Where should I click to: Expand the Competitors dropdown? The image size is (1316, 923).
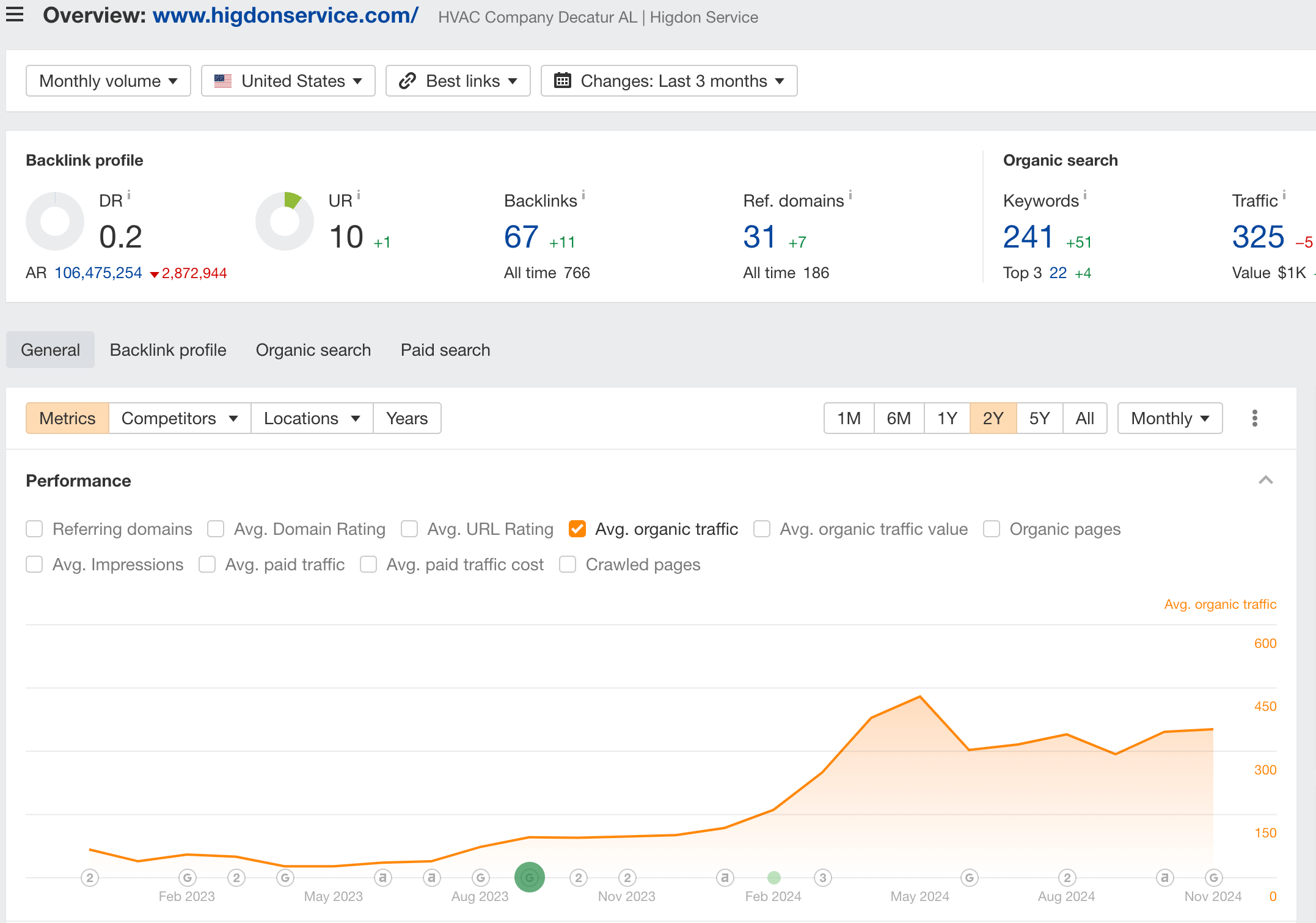[180, 418]
